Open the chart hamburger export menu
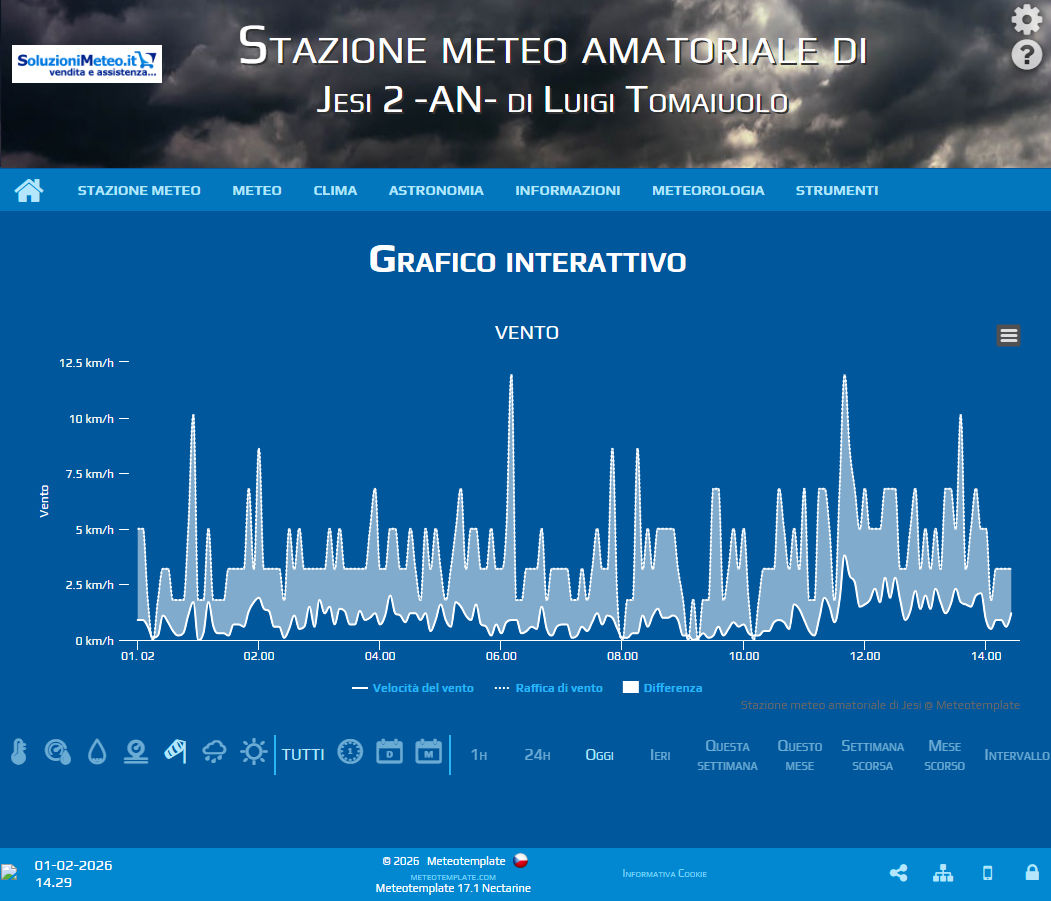This screenshot has width=1051, height=901. click(x=1008, y=336)
